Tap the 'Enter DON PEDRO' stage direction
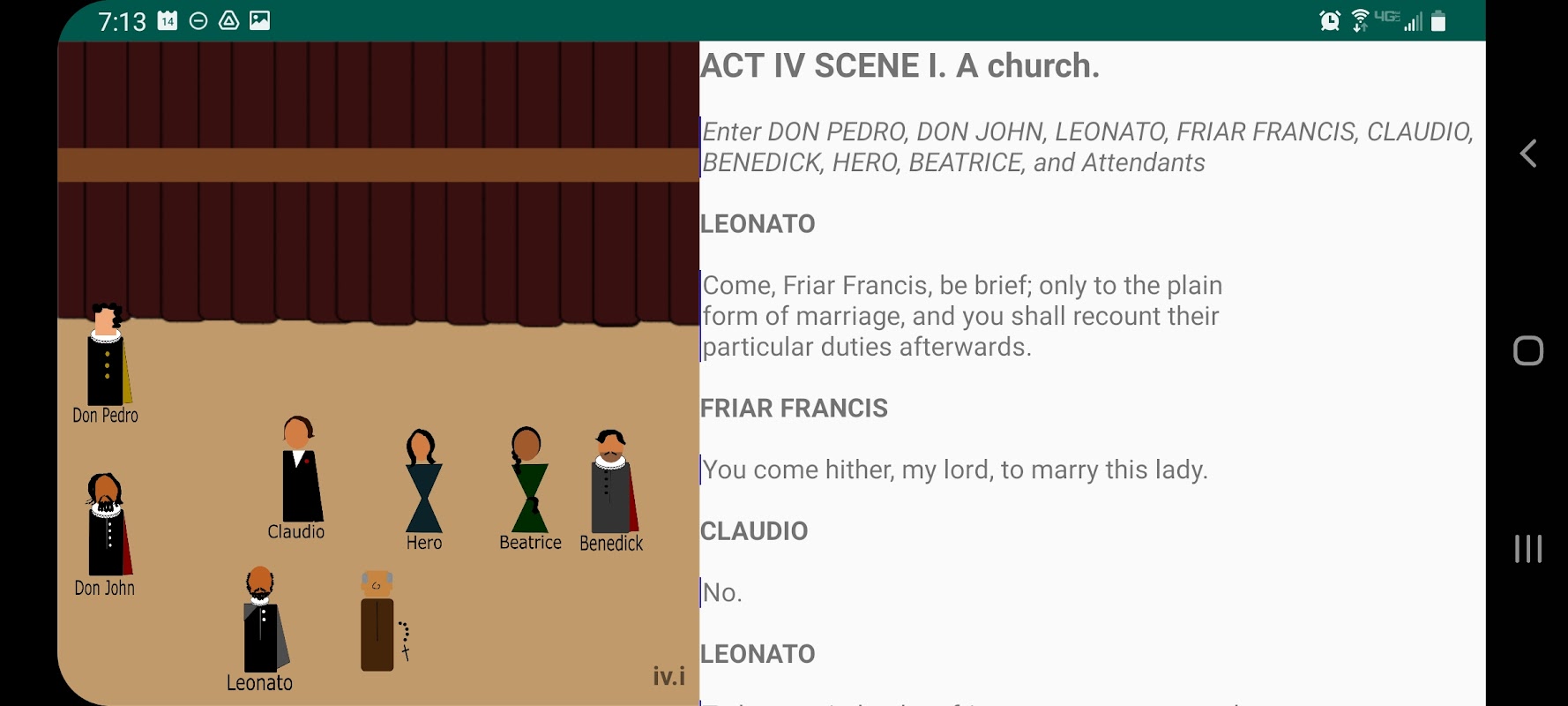The image size is (1568, 706). pyautogui.click(x=1087, y=147)
